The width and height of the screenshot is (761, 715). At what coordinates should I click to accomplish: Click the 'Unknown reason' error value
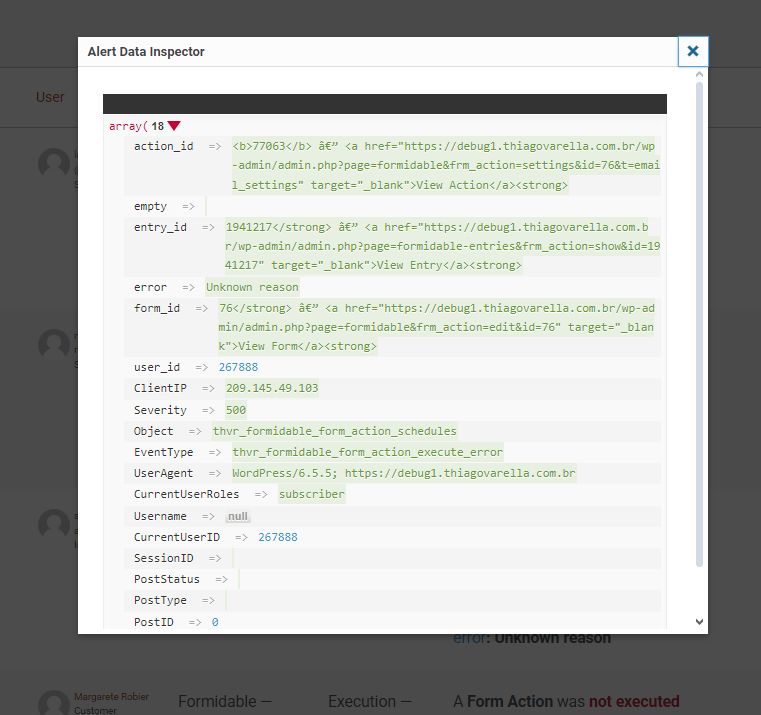(x=252, y=287)
